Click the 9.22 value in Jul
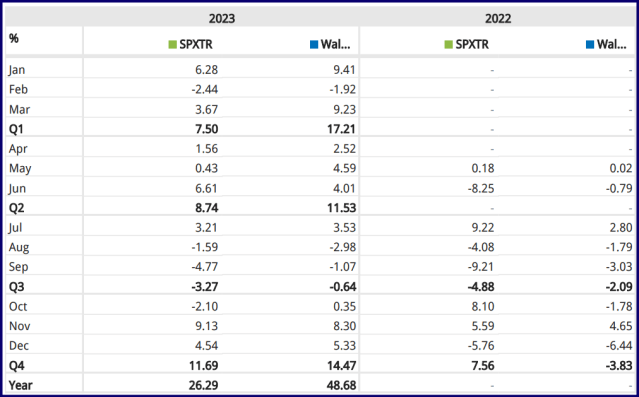 click(x=483, y=227)
